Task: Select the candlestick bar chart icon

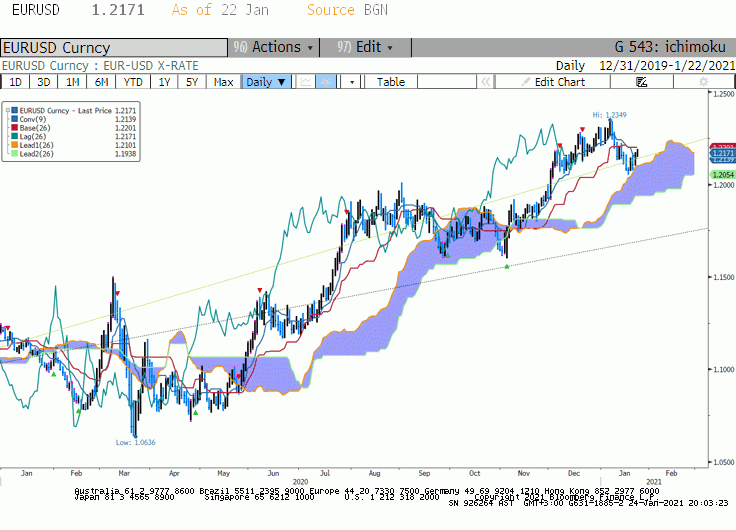Action: [326, 82]
